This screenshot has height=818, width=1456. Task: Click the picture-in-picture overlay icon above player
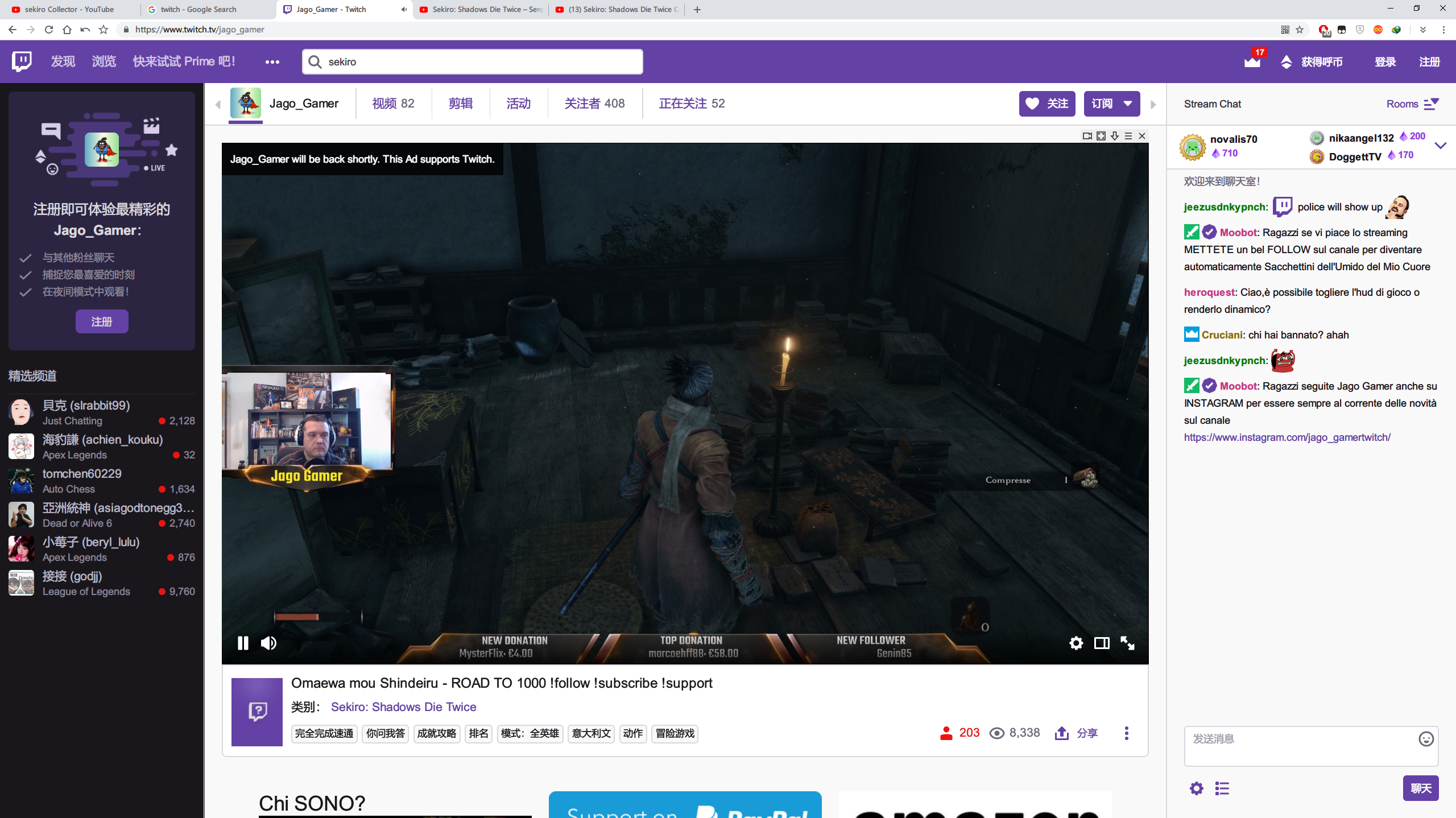[1087, 136]
